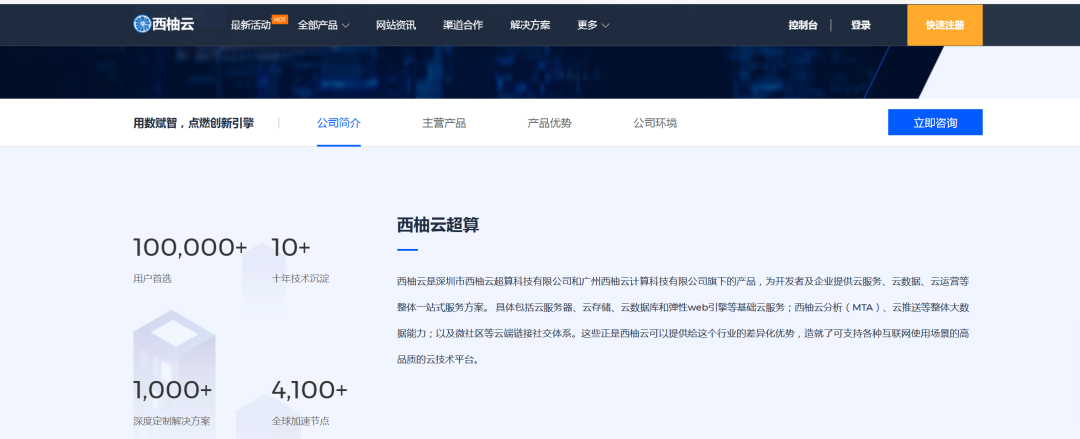The image size is (1080, 439).
Task: Expand the 全部产品 dropdown menu
Action: coord(324,25)
